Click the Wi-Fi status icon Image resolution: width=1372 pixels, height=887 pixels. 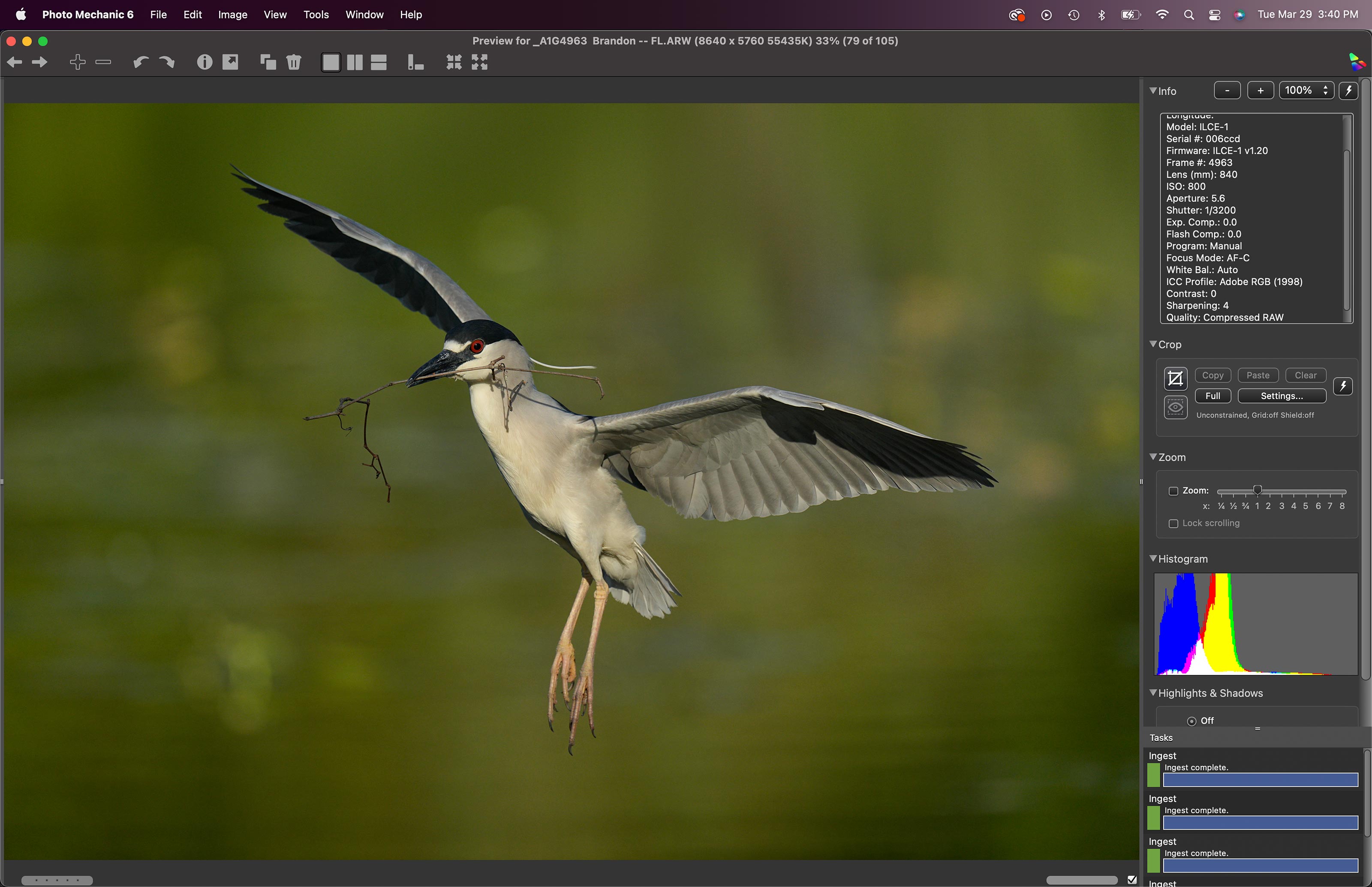coord(1162,15)
